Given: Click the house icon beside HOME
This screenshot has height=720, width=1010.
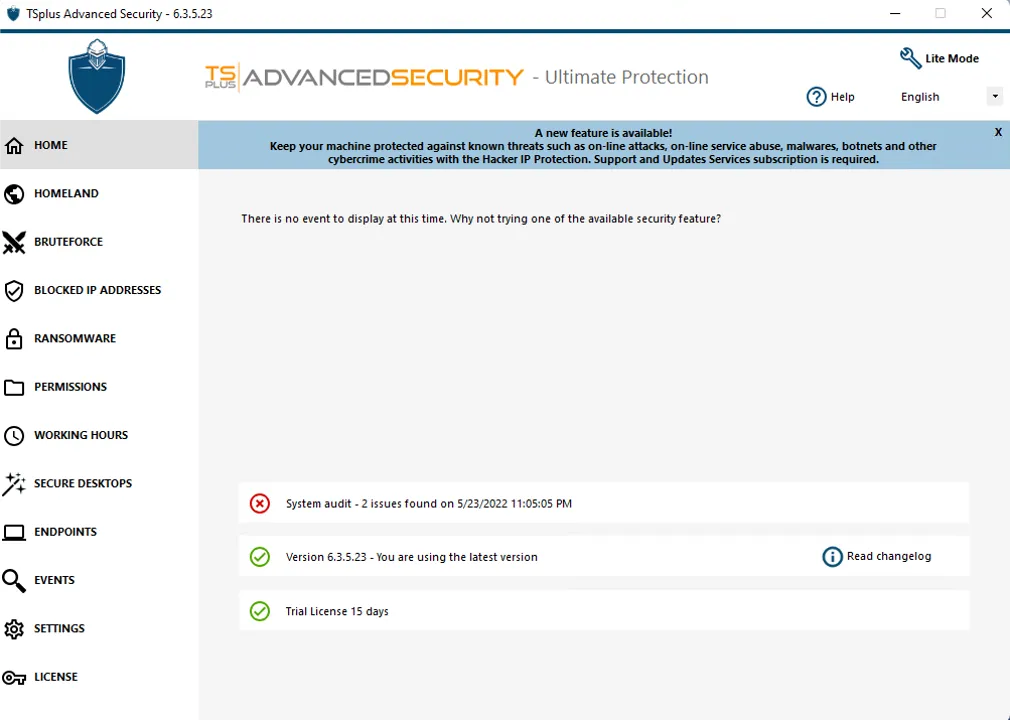Looking at the screenshot, I should (14, 146).
